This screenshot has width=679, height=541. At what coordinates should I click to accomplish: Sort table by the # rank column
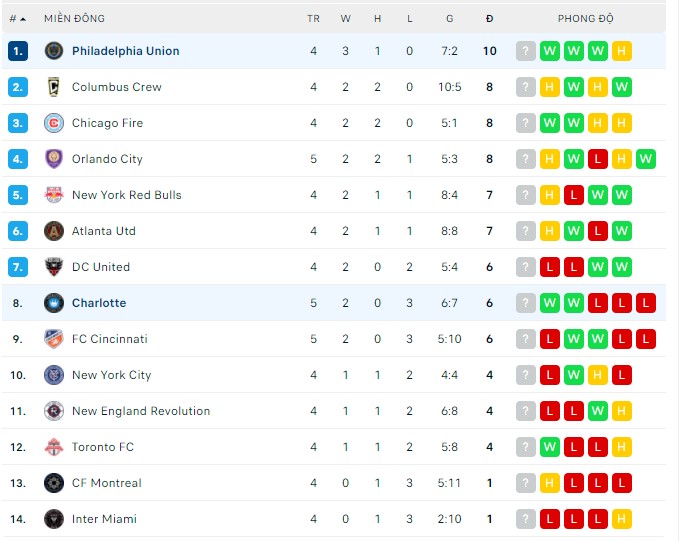coord(17,18)
